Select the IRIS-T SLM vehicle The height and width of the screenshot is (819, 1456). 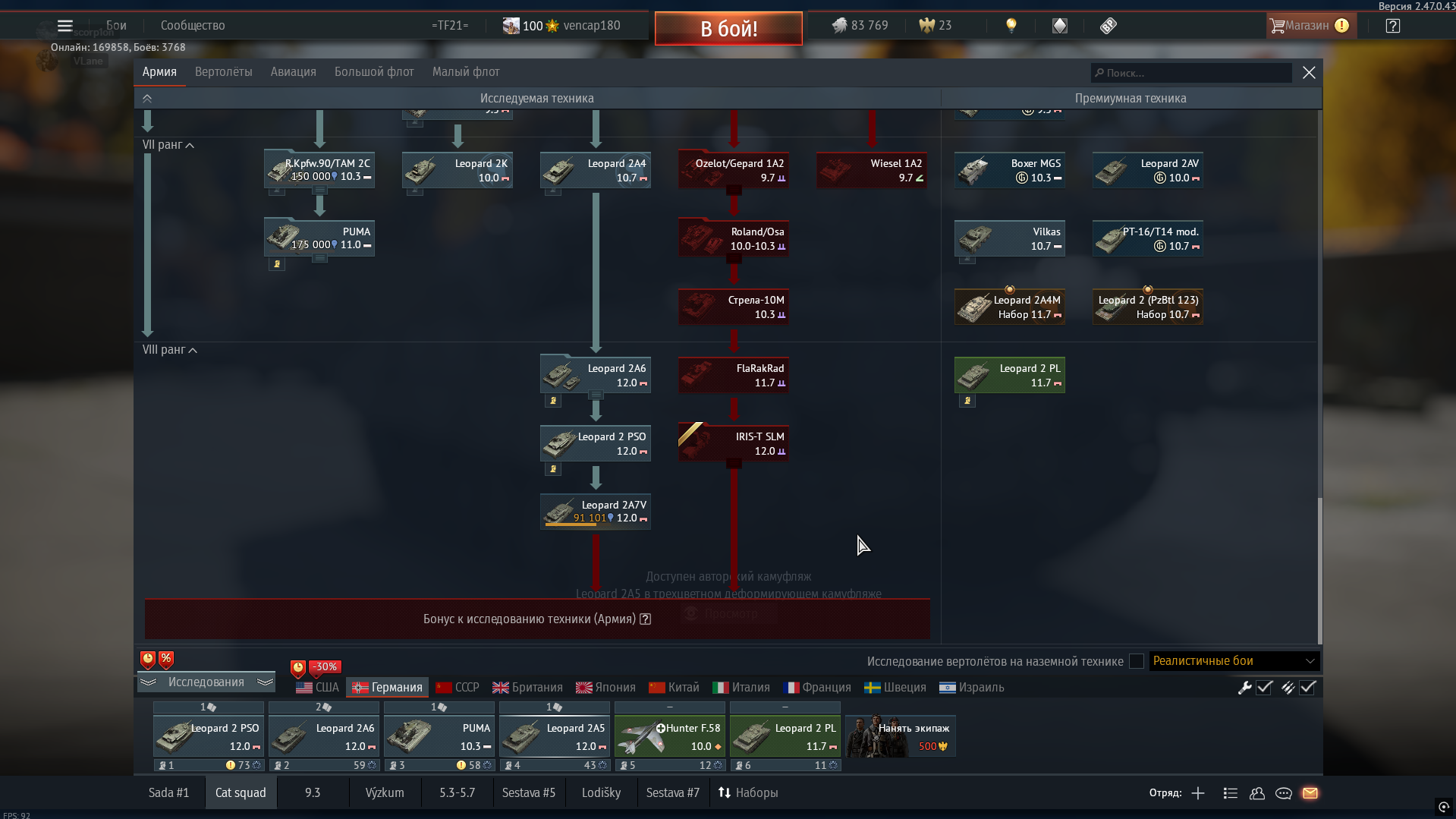coord(734,443)
